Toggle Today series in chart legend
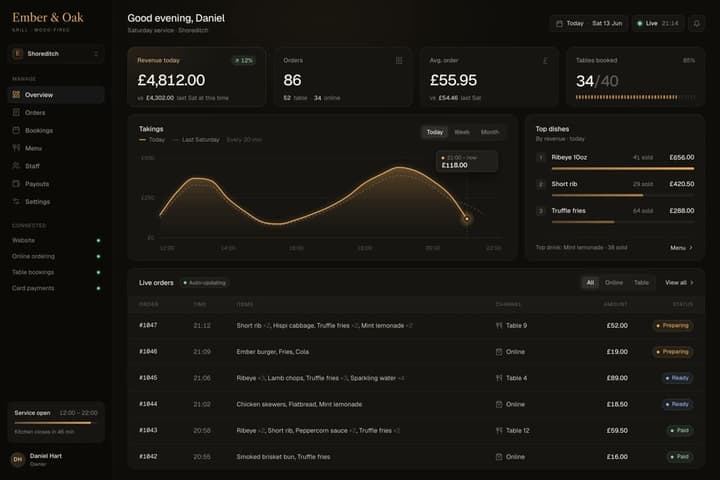Screen dimensions: 720x480 (152, 140)
